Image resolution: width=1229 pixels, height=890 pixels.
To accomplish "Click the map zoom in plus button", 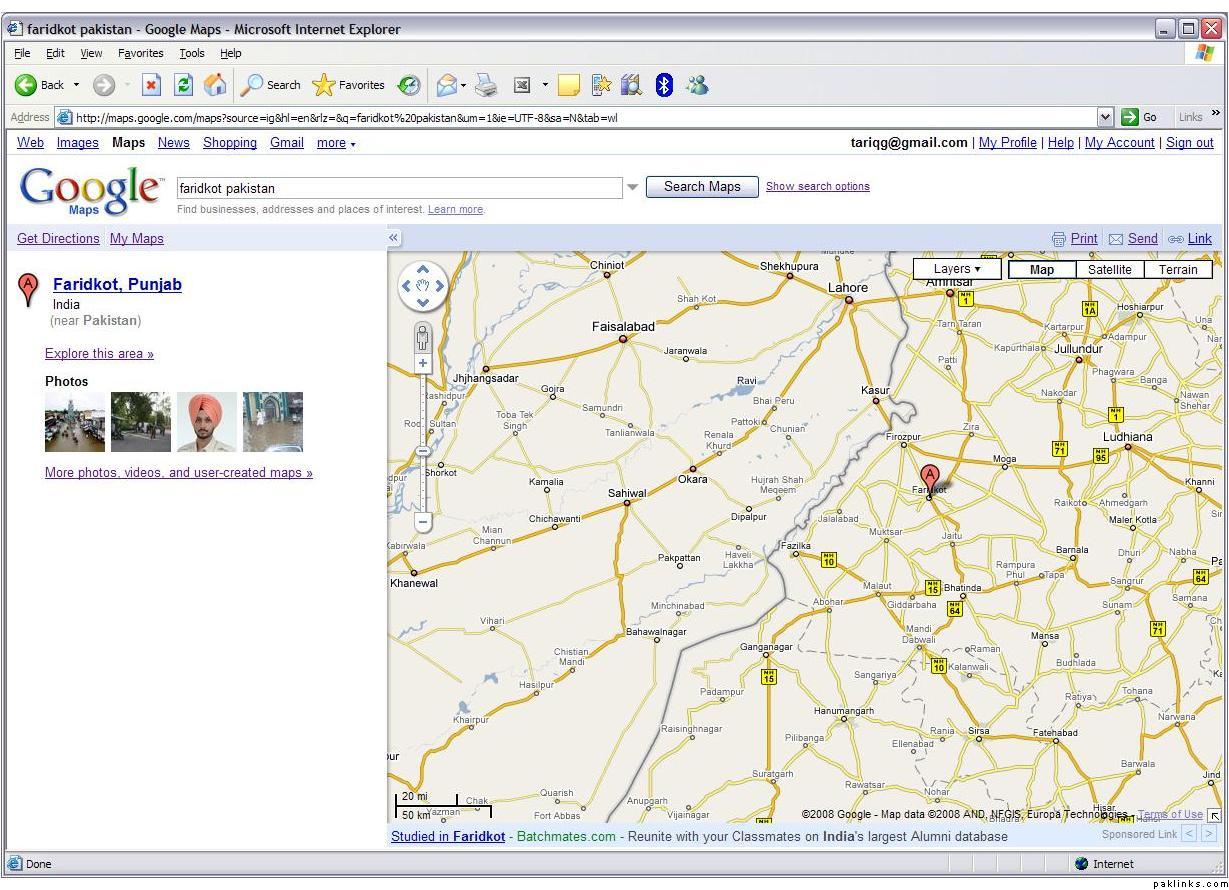I will [x=423, y=364].
